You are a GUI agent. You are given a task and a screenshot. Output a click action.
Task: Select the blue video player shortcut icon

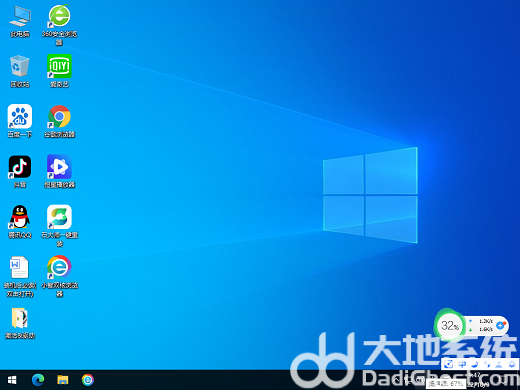(x=59, y=167)
